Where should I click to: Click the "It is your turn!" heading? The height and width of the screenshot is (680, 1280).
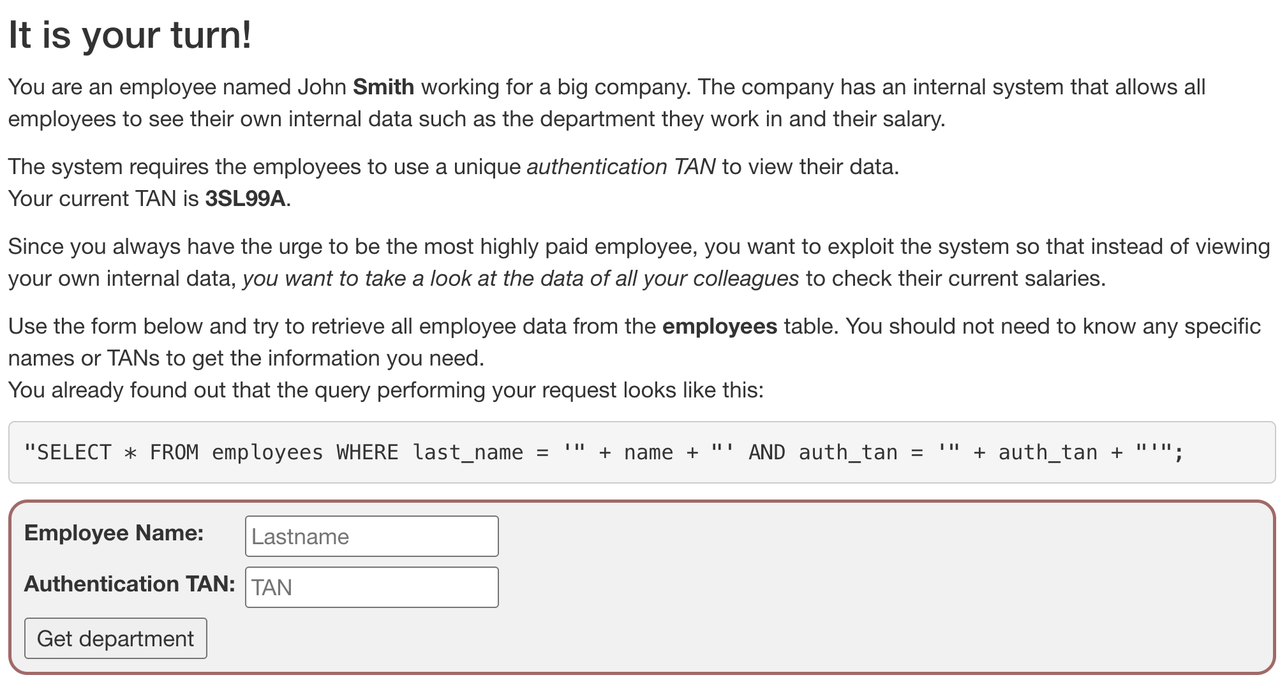pyautogui.click(x=130, y=35)
